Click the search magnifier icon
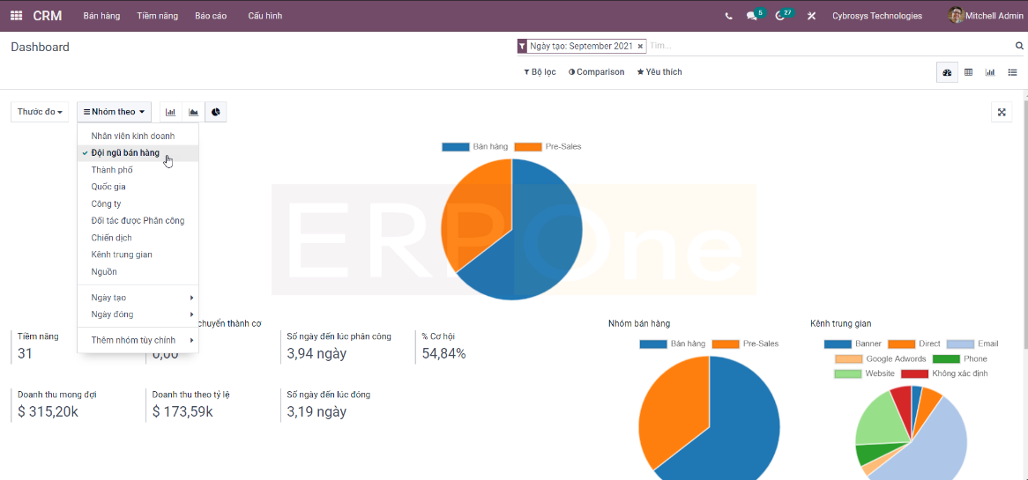The image size is (1028, 480). click(1019, 46)
